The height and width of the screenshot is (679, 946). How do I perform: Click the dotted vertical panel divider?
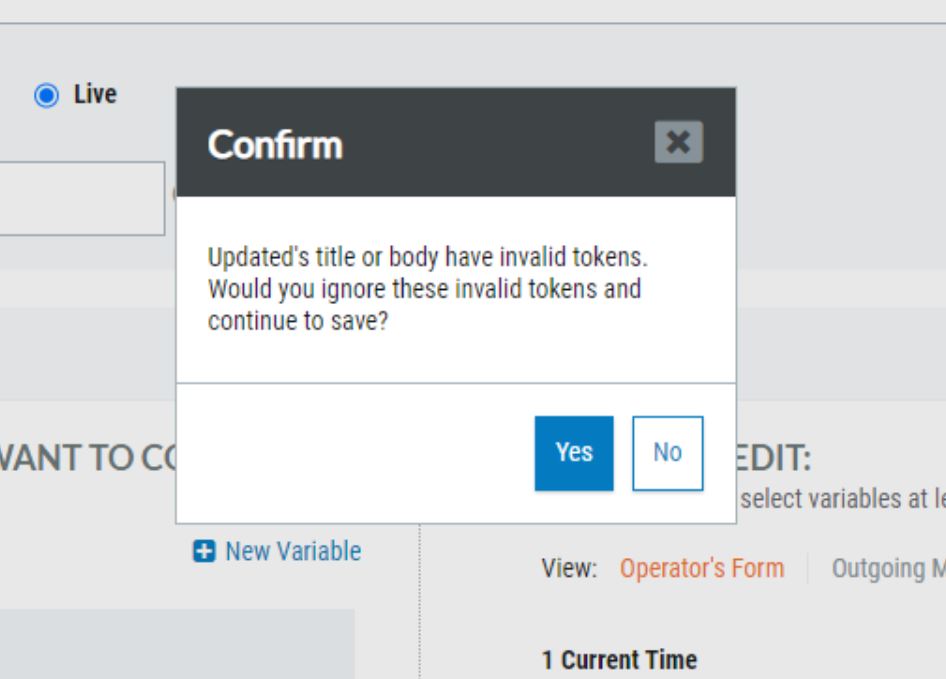coord(419,601)
